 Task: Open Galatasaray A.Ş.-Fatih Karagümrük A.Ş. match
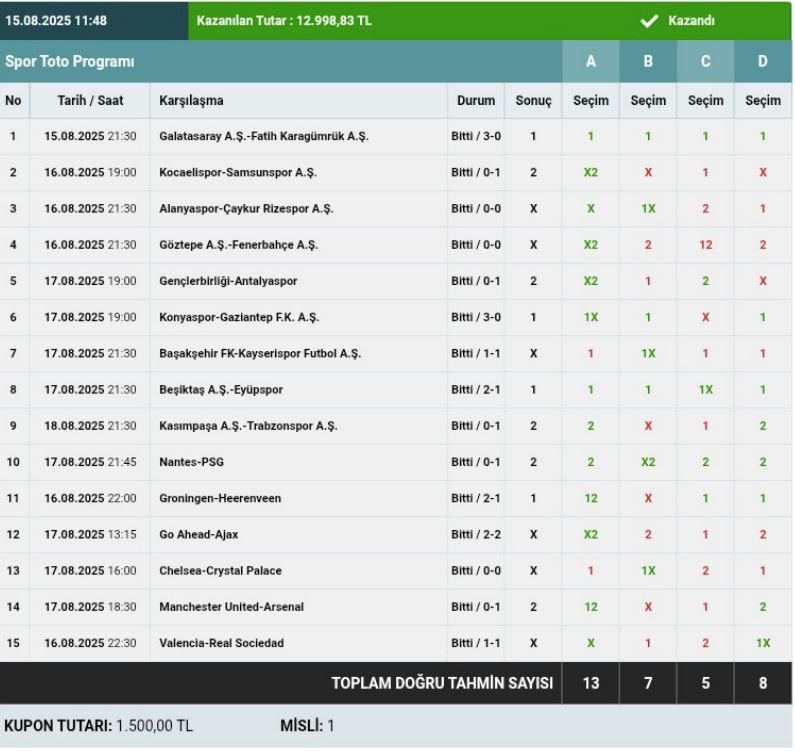(264, 136)
